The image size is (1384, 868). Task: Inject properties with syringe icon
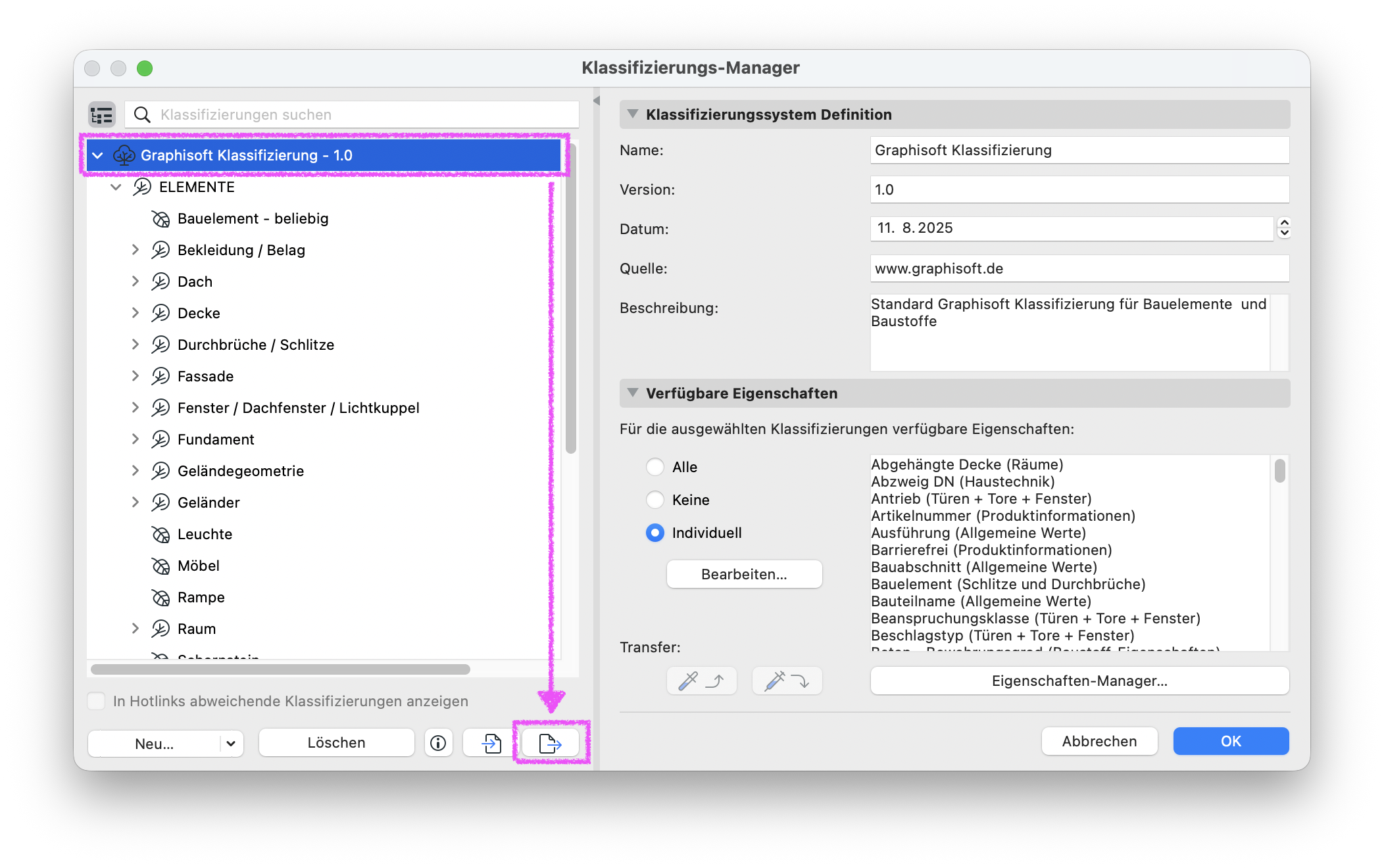point(787,681)
